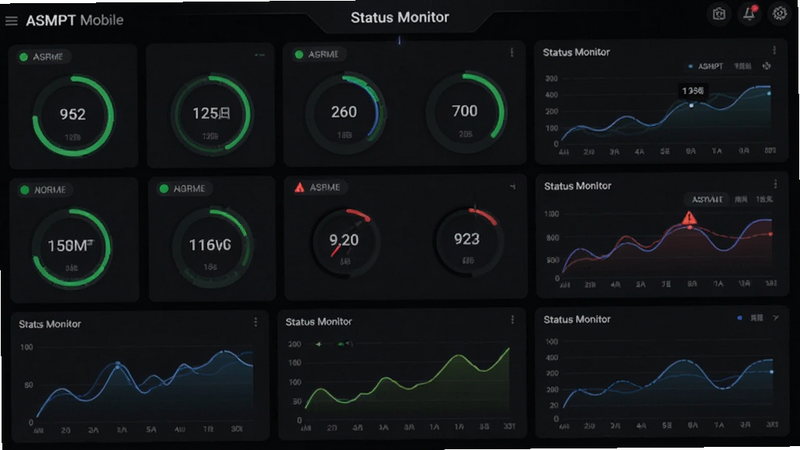Screen dimensions: 800x450
Task: Click the 952 circular gauge
Action: 73,116
